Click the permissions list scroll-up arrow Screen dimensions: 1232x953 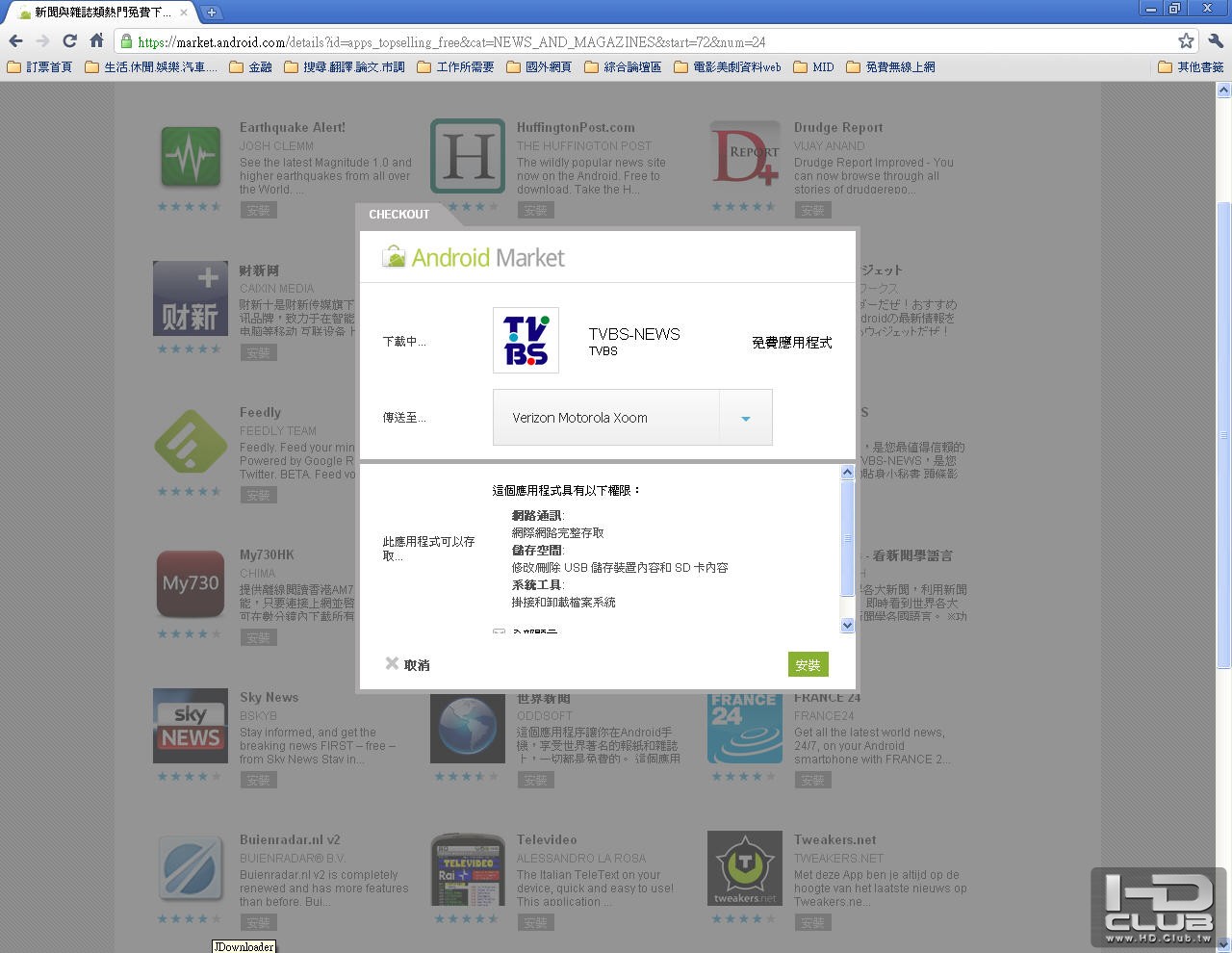coord(847,472)
